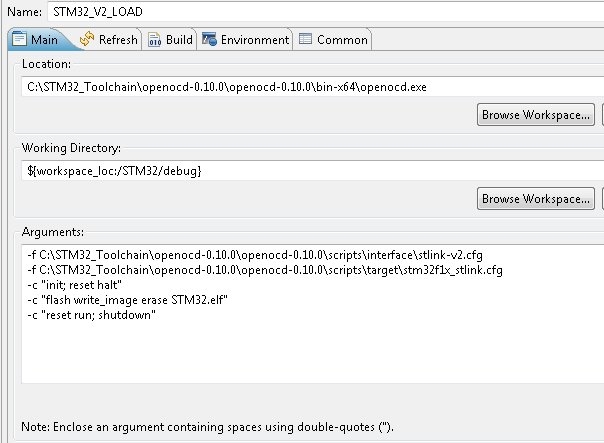Click the flash write_image erase STM32.elf line
This screenshot has height=443, width=604.
(128, 300)
